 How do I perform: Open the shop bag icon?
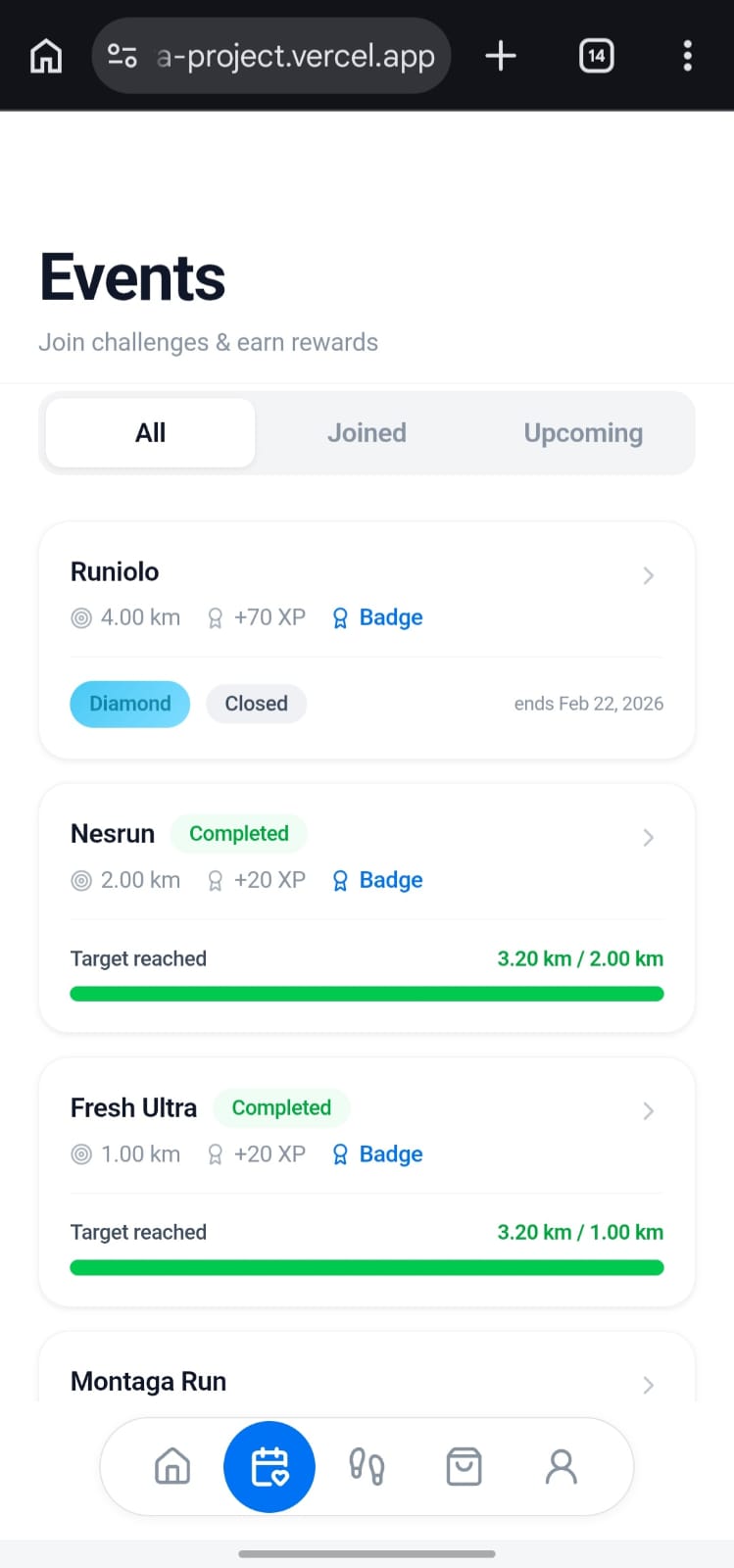pyautogui.click(x=464, y=1466)
